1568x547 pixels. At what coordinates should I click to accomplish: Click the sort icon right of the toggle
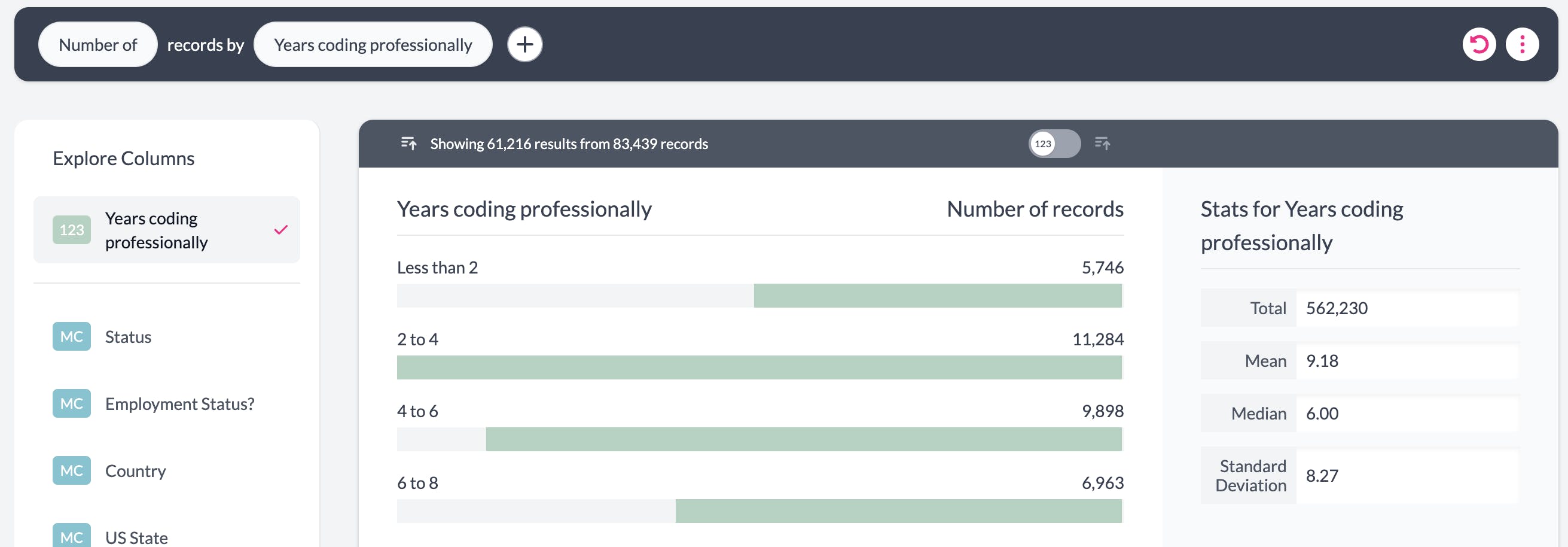(x=1102, y=144)
